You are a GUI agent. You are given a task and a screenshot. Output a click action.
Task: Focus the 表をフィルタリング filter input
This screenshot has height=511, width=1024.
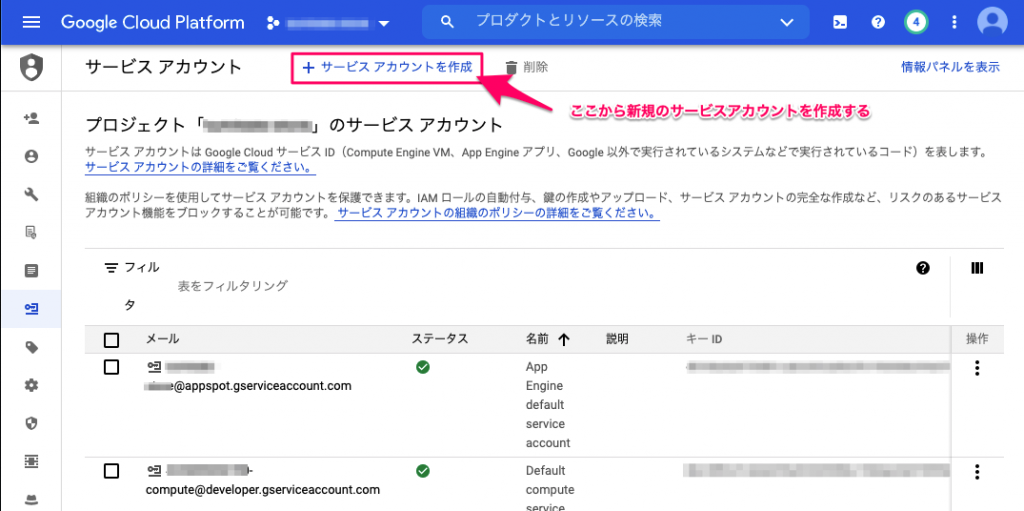click(232, 286)
